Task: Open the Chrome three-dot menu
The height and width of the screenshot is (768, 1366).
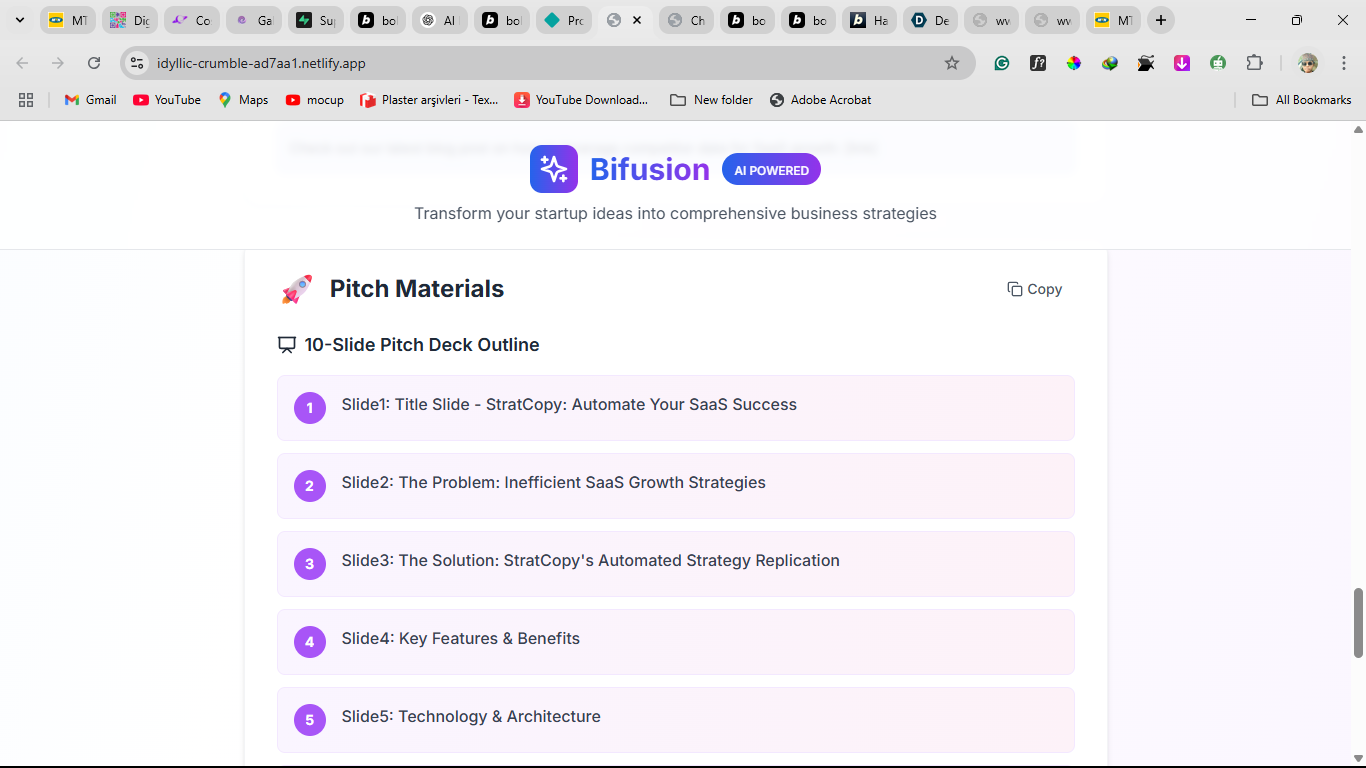Action: tap(1344, 63)
